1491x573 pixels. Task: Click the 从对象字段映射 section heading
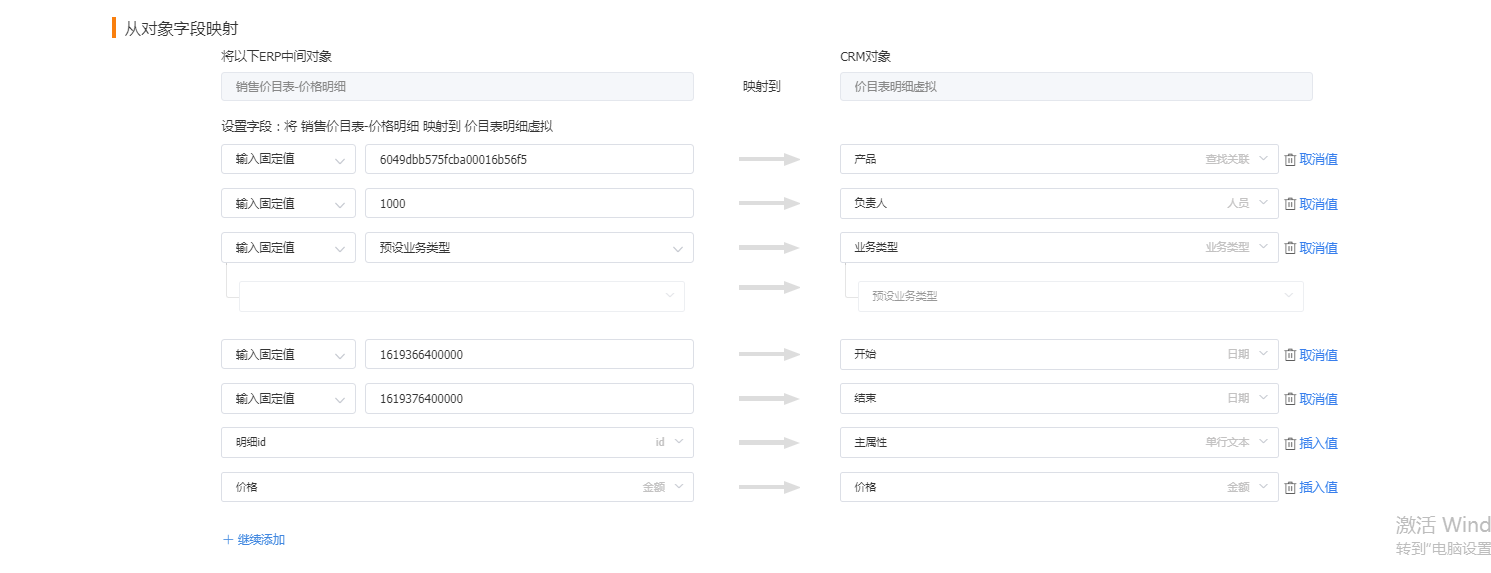tap(181, 29)
